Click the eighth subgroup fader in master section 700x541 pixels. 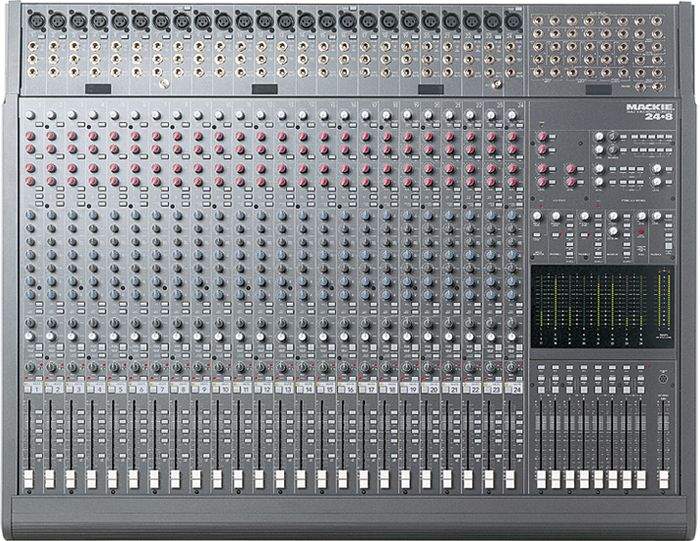click(x=641, y=479)
